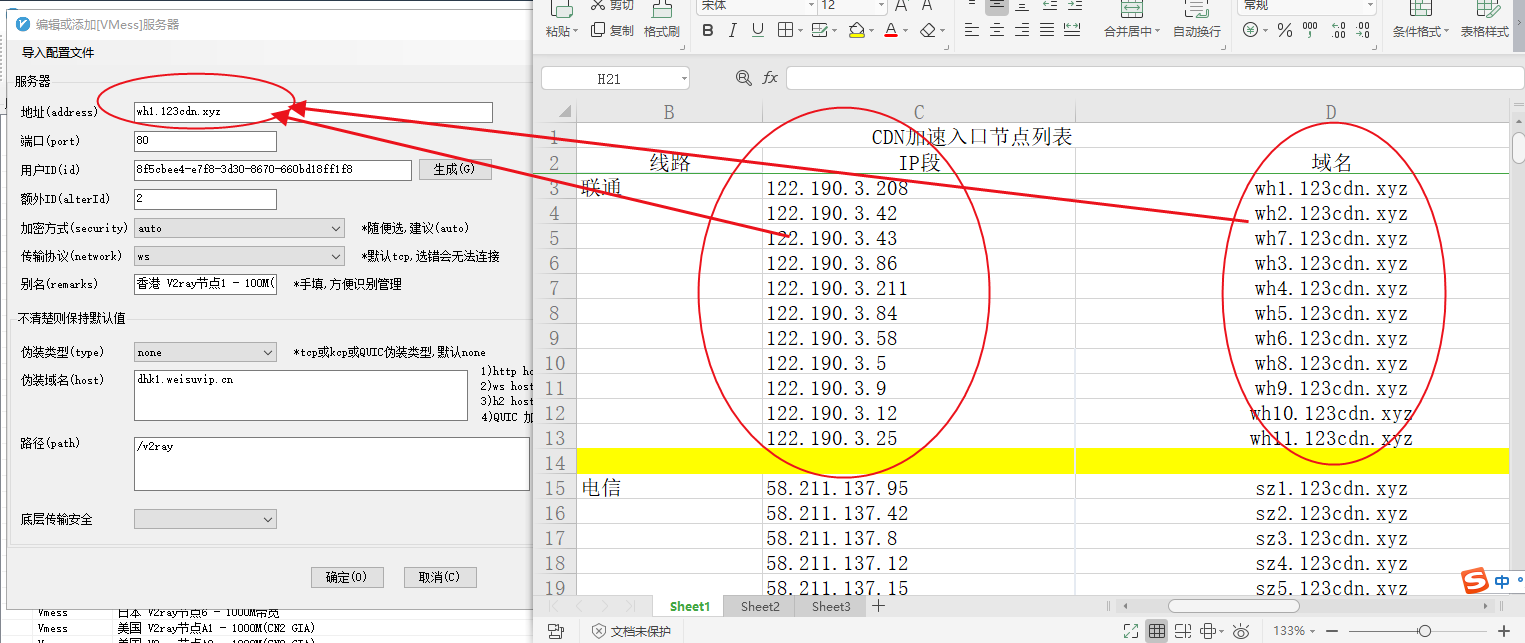Open 条件格式 conditional formatting

[x=1420, y=20]
